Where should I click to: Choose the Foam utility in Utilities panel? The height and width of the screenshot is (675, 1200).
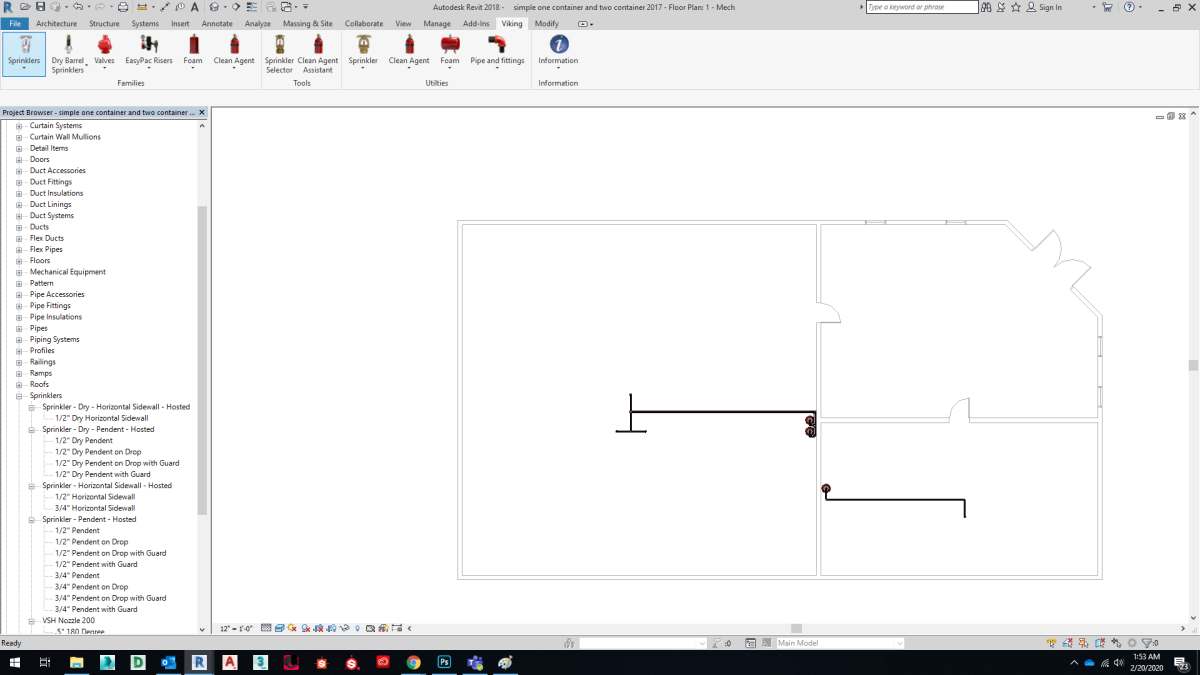coord(450,53)
